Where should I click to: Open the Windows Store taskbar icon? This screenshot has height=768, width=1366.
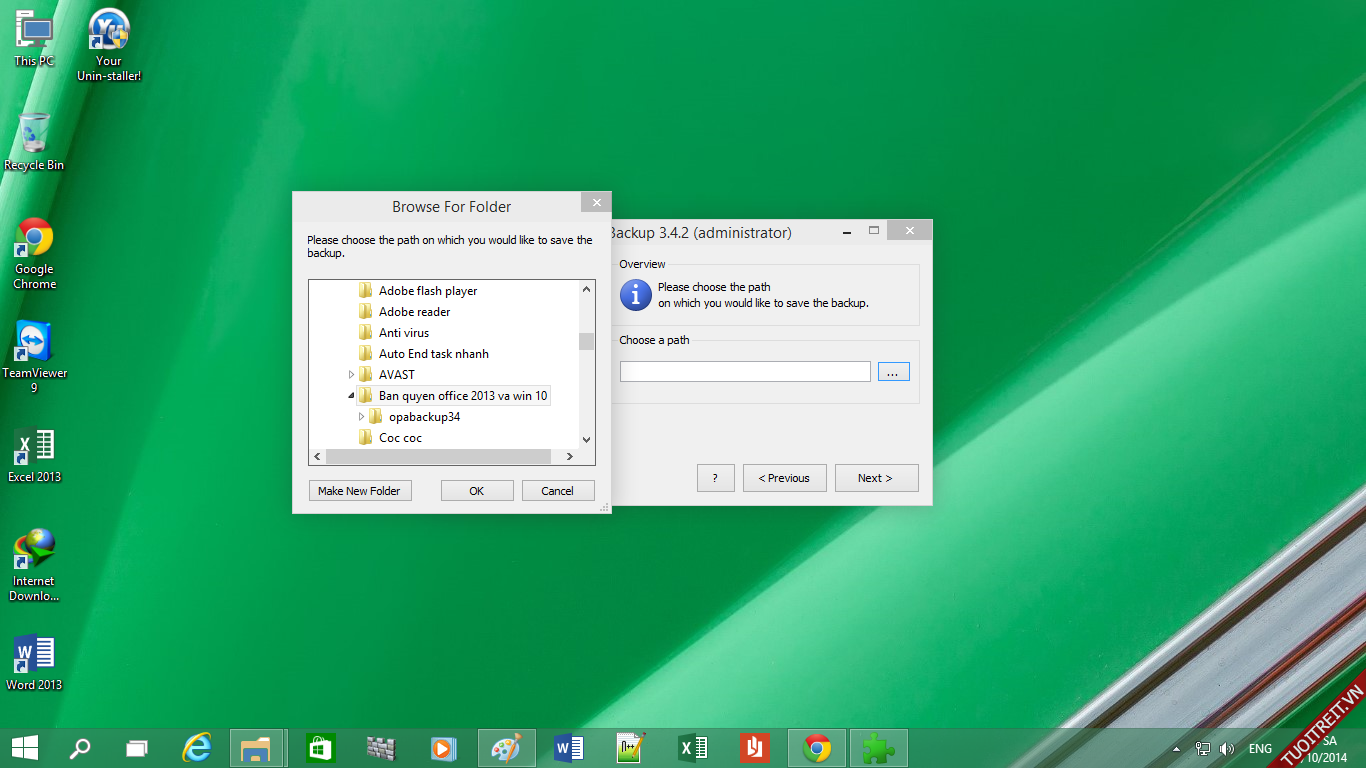(x=320, y=748)
